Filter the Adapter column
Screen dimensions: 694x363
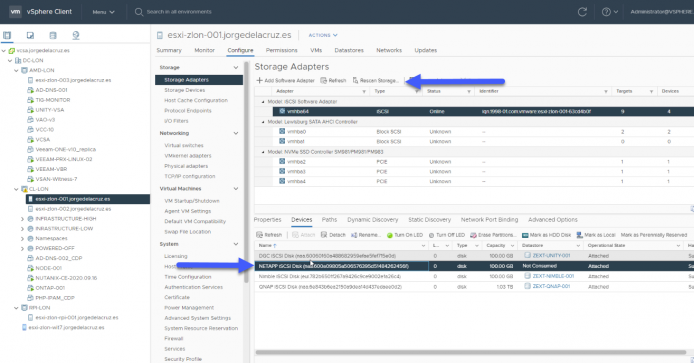(x=364, y=91)
